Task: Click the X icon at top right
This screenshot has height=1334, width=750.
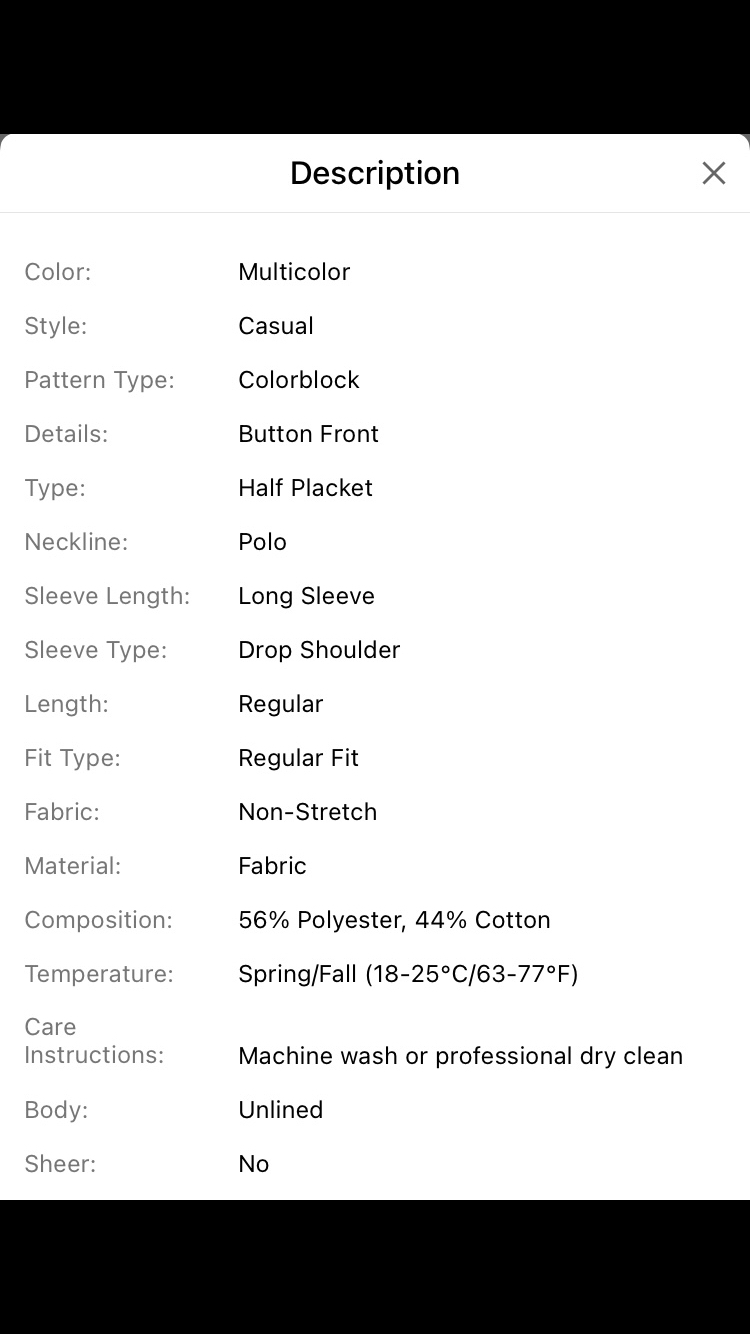Action: pyautogui.click(x=713, y=172)
